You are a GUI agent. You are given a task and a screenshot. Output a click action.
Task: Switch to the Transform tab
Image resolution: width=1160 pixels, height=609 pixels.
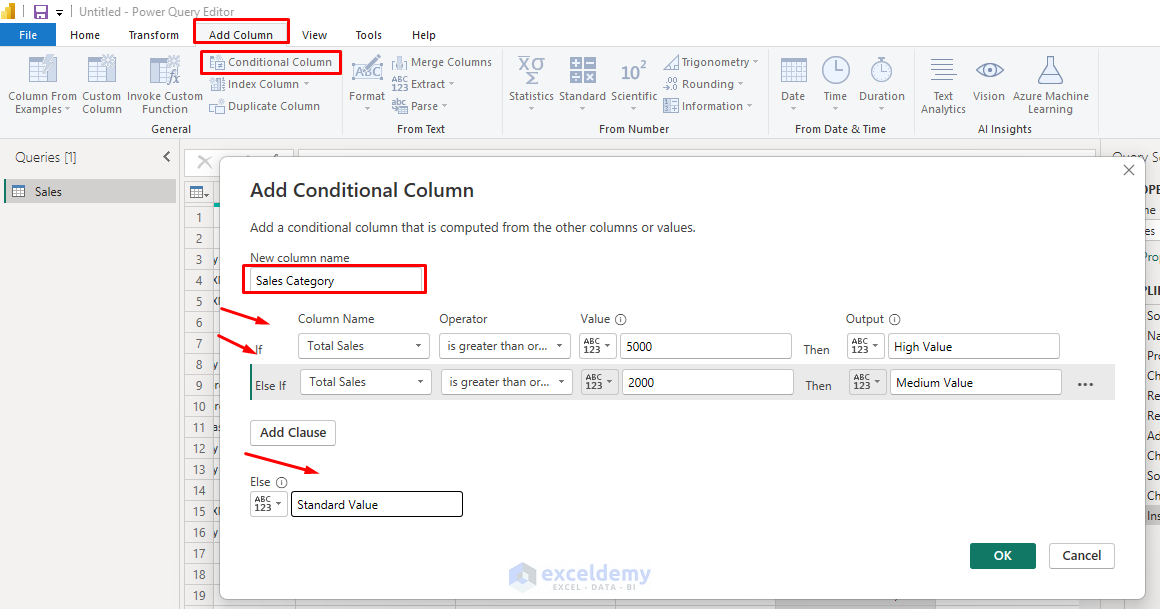point(154,35)
